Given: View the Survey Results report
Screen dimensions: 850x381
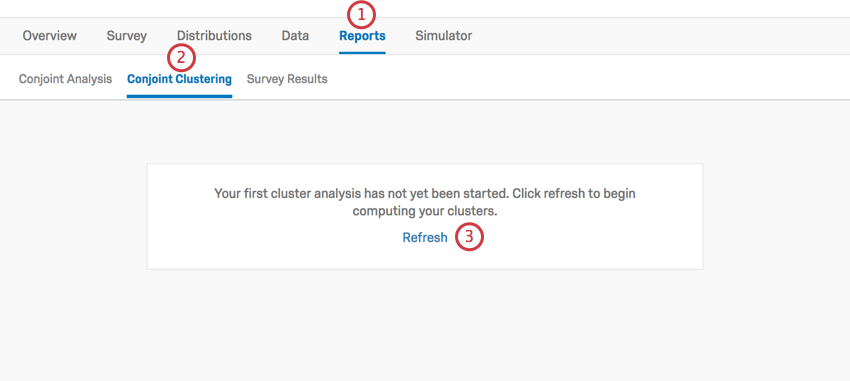Looking at the screenshot, I should coord(287,79).
